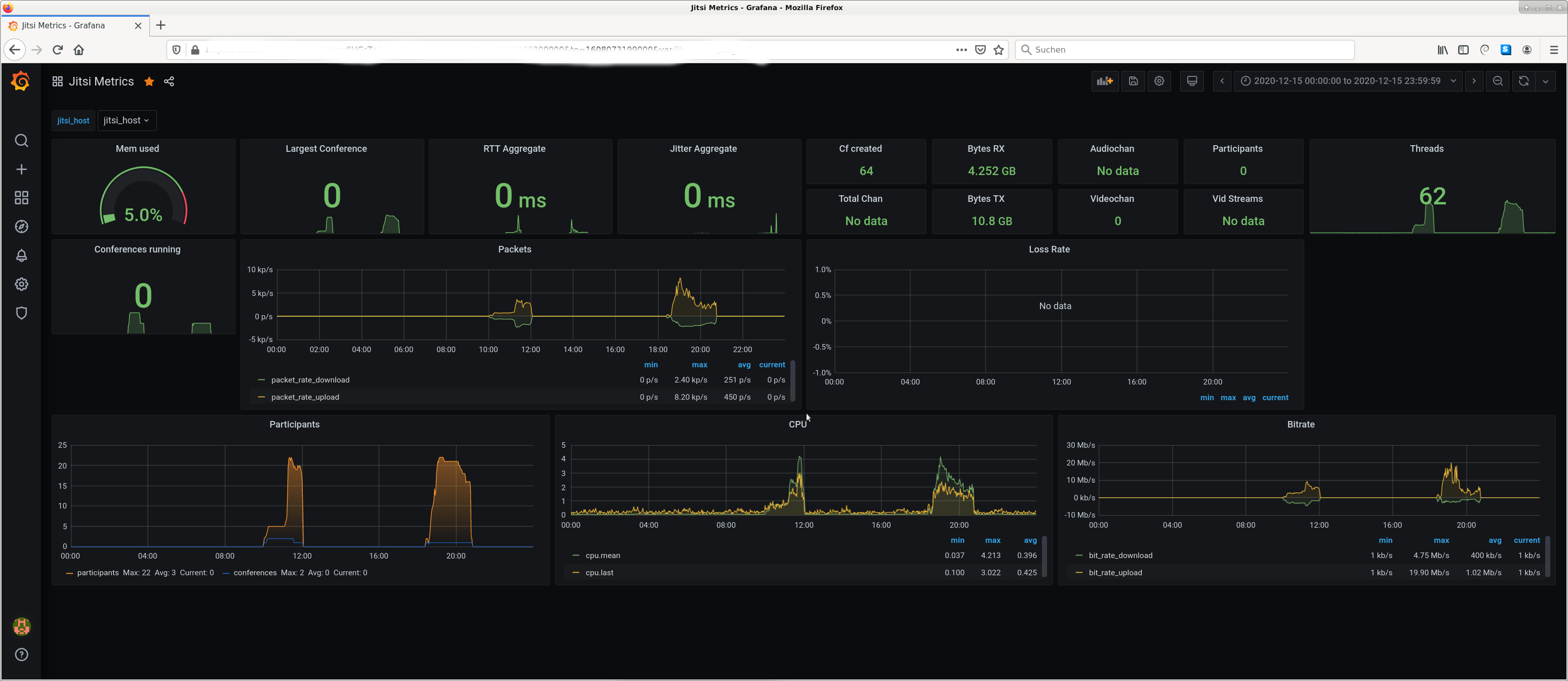1568x681 pixels.
Task: Open the Configuration gear sidebar icon
Action: pos(21,284)
